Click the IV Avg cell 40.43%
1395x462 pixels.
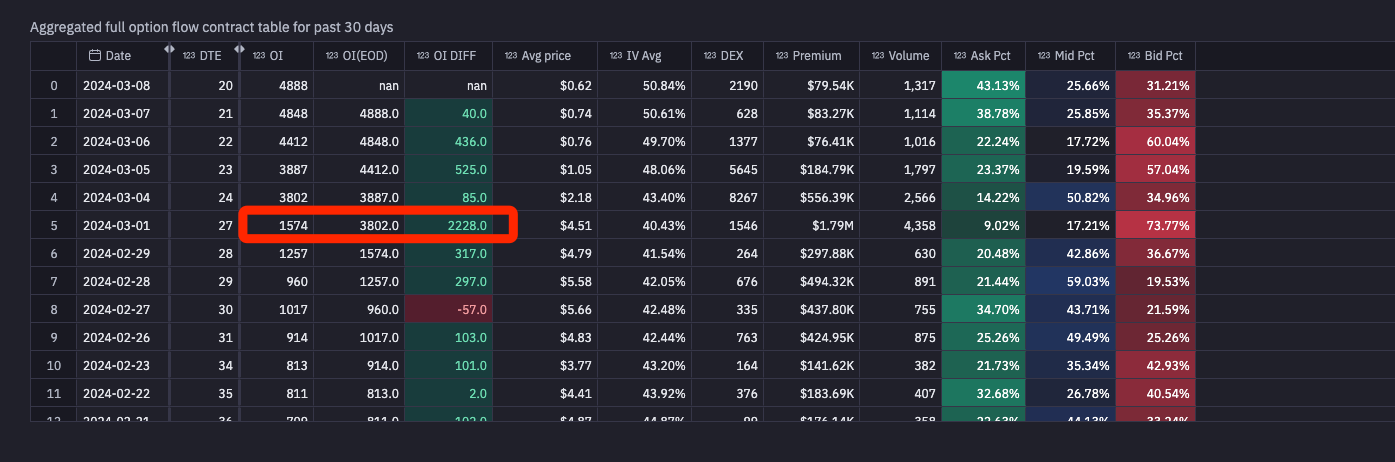click(645, 226)
